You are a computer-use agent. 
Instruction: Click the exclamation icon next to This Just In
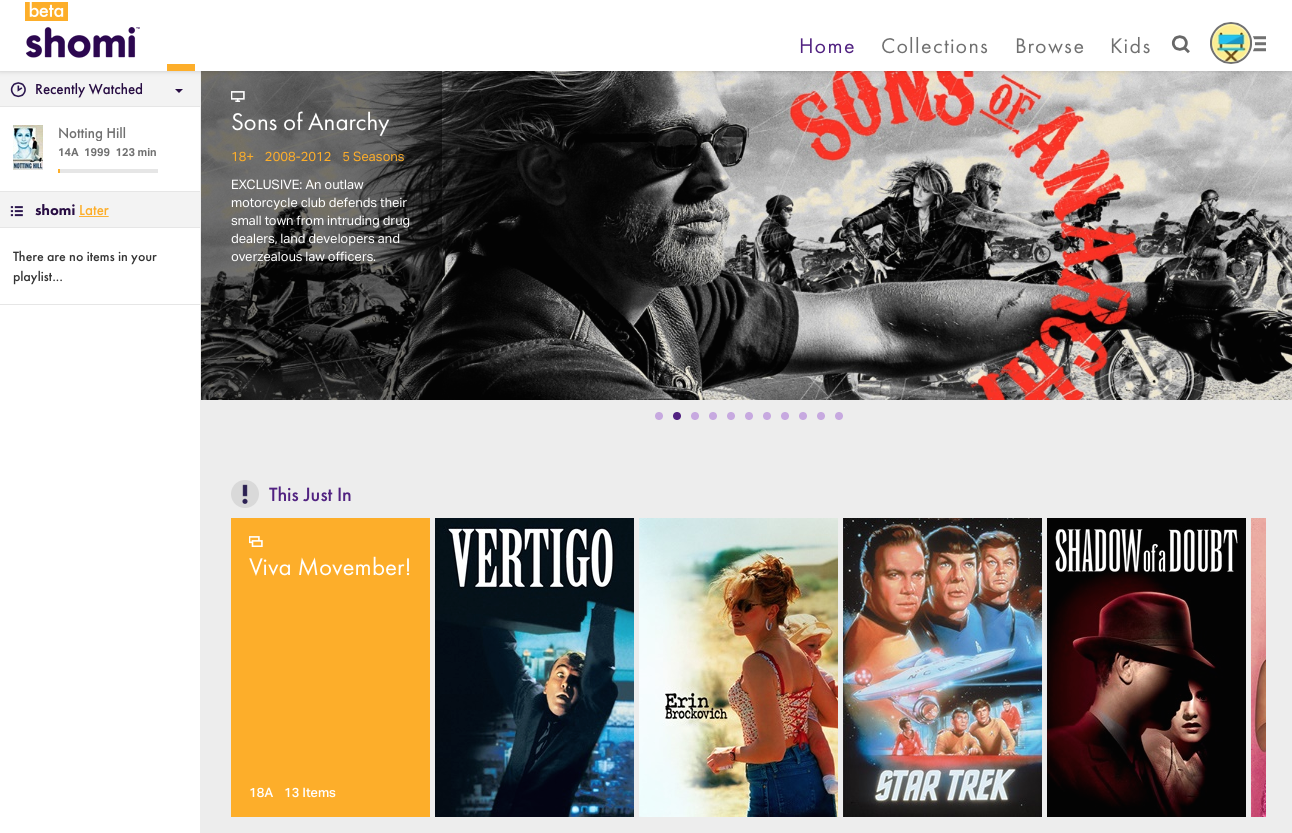coord(245,494)
